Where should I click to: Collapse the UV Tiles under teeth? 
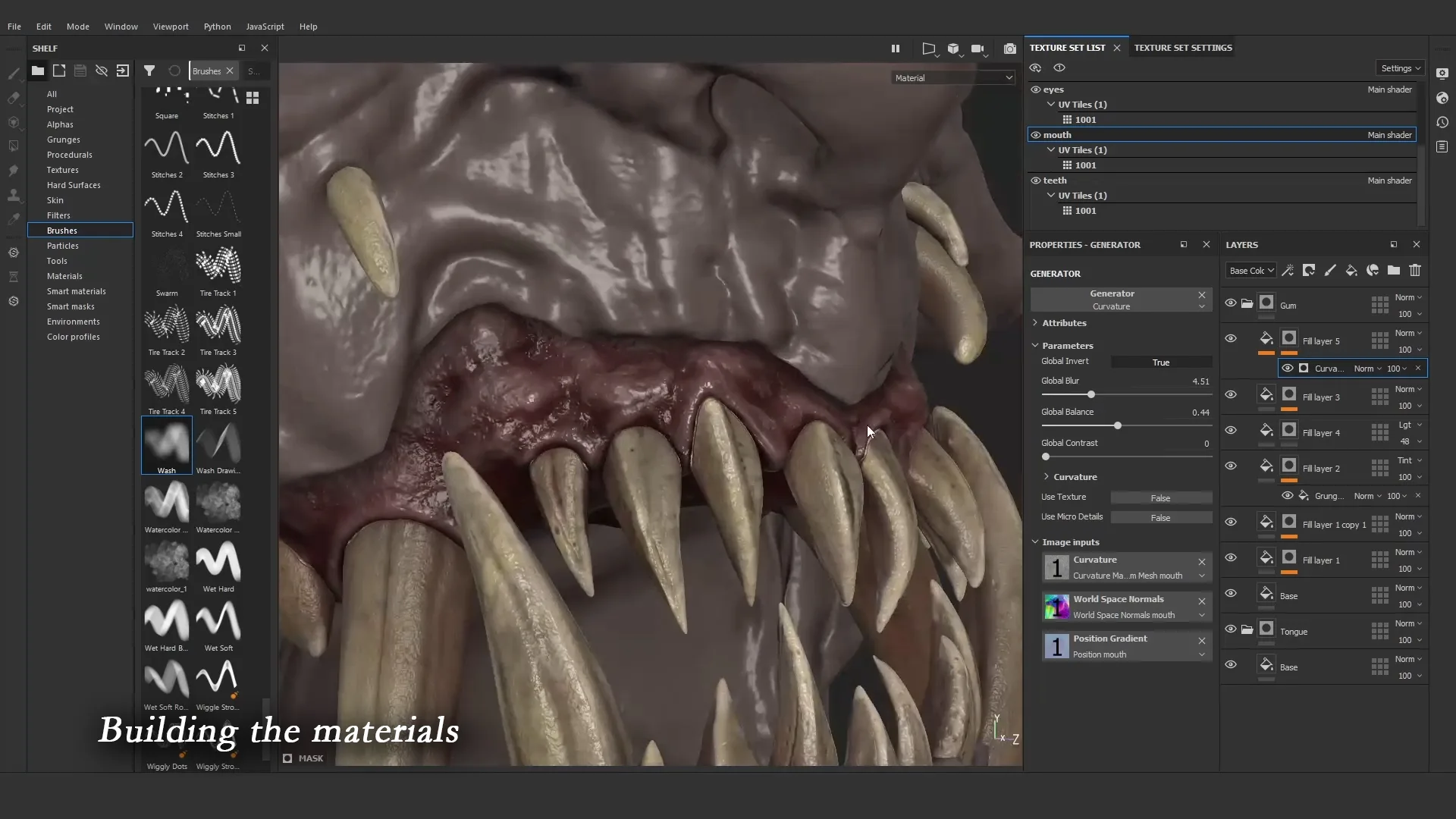pyautogui.click(x=1053, y=195)
